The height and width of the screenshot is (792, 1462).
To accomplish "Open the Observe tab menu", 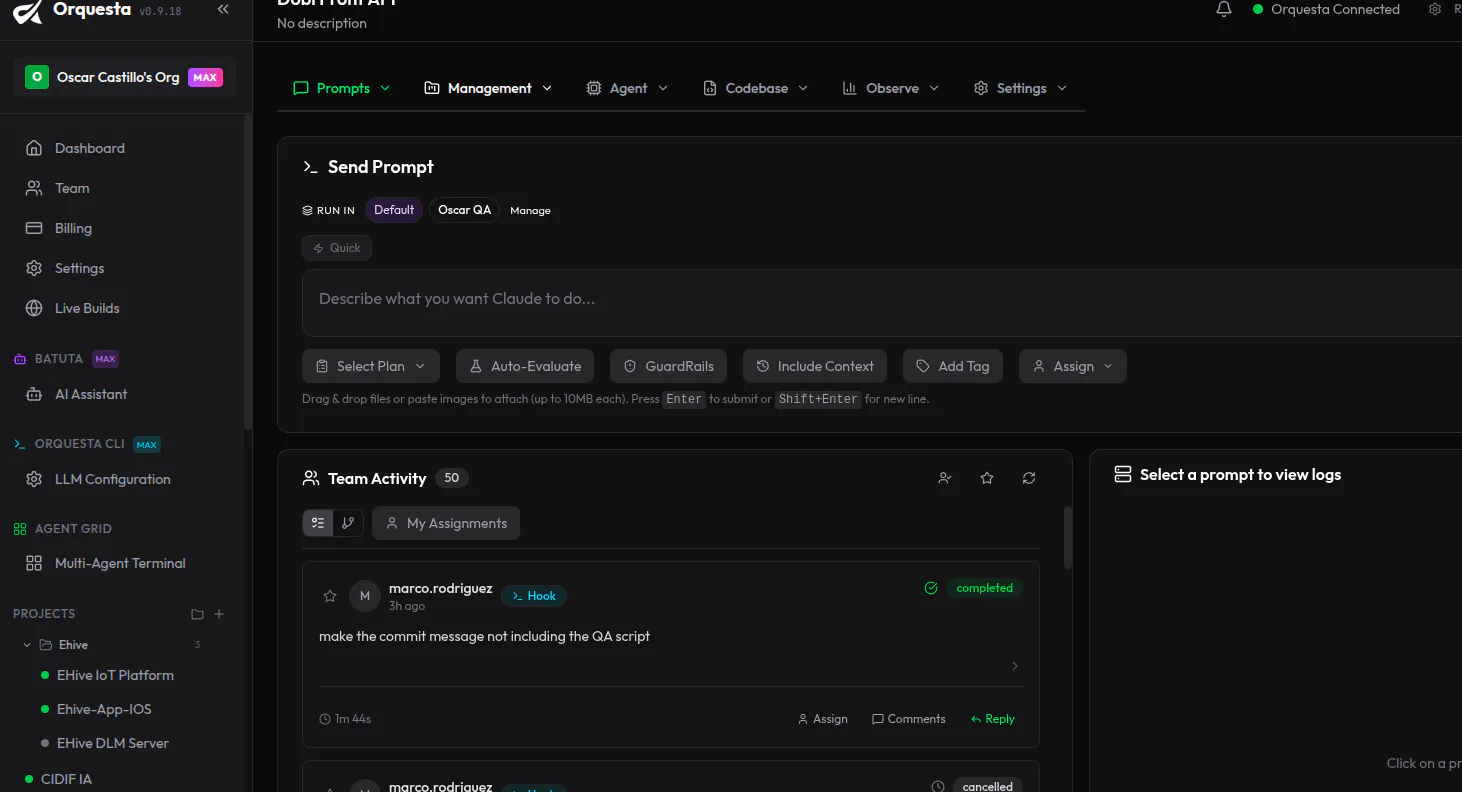I will click(891, 88).
